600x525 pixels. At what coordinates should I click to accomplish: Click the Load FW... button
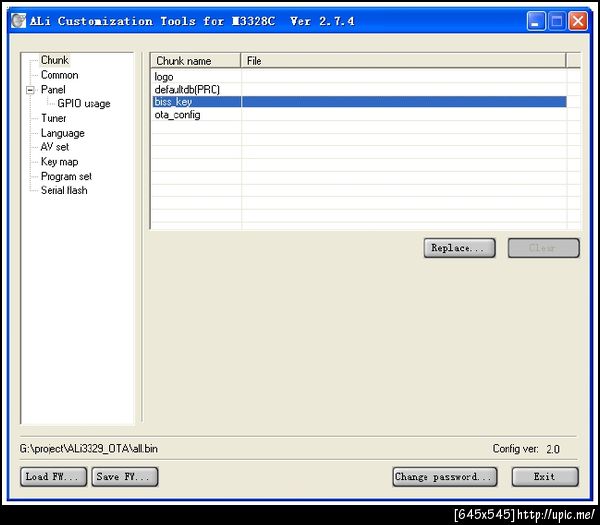(x=53, y=476)
